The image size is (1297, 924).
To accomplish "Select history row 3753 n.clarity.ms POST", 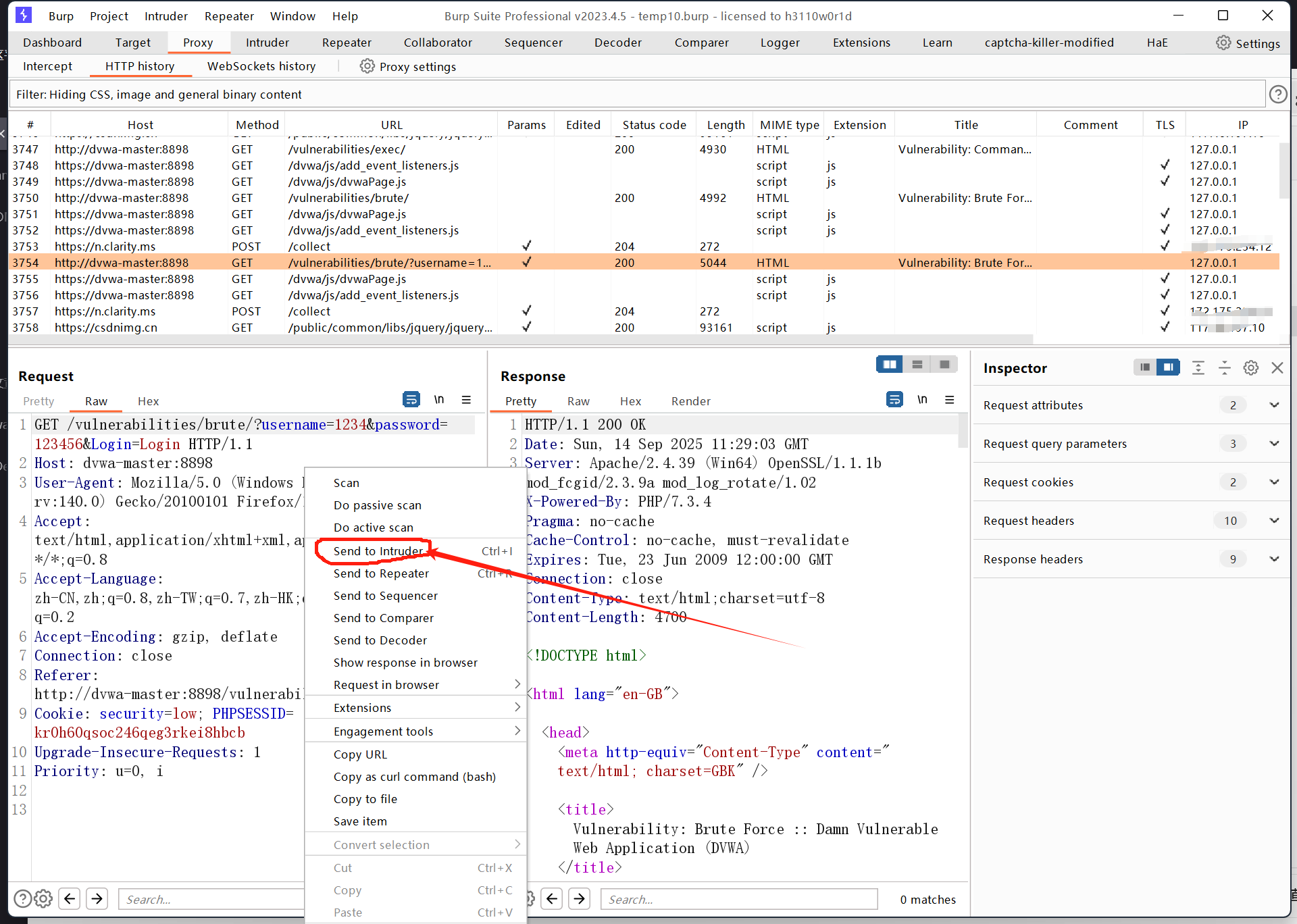I will tap(644, 246).
